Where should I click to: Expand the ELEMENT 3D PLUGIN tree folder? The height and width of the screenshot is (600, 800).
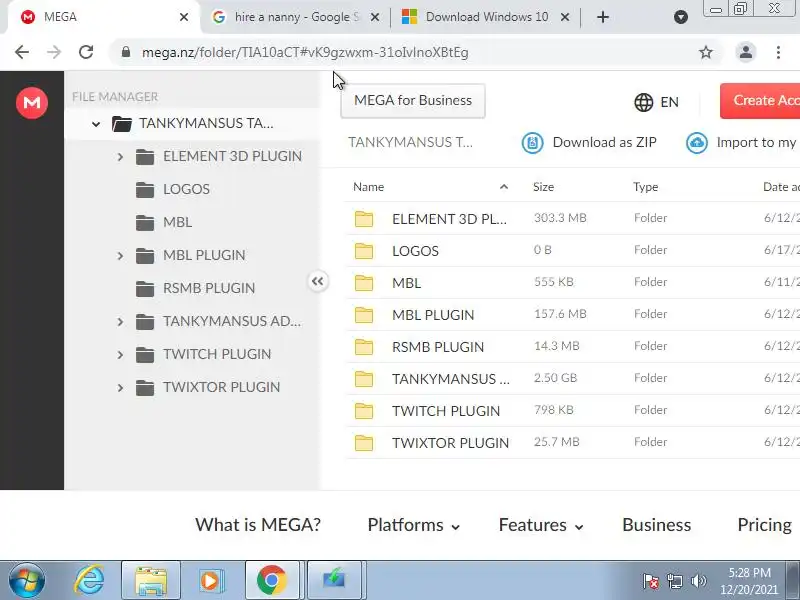click(x=120, y=157)
